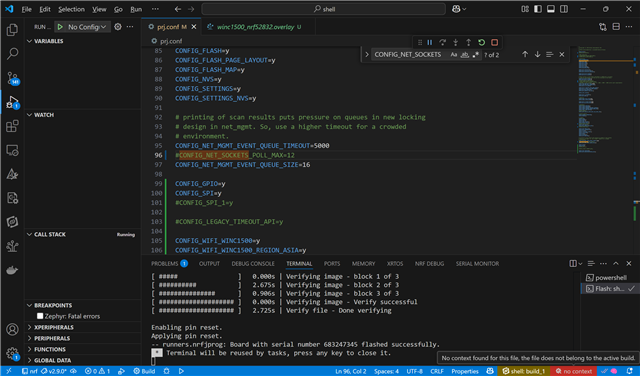Click Step Out in the debug toolbar
Viewport: 640px width, 376px height.
[469, 42]
